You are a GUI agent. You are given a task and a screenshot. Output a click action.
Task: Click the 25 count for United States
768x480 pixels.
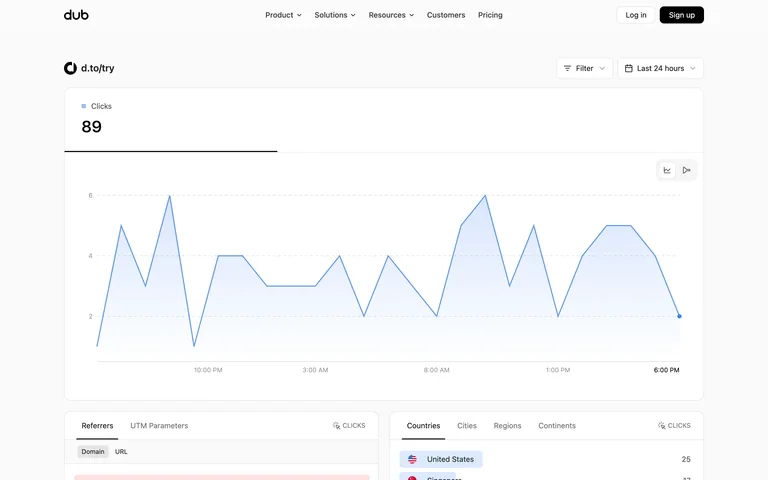point(686,459)
